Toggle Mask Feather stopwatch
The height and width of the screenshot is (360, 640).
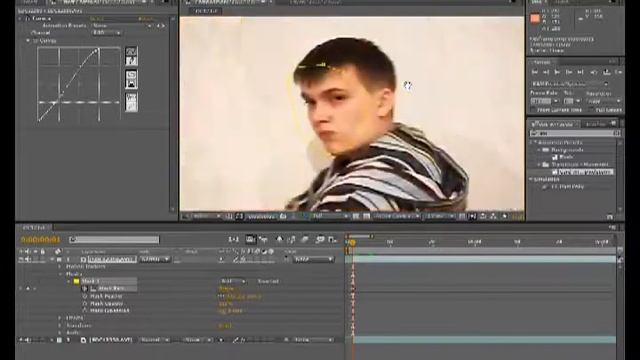point(85,296)
